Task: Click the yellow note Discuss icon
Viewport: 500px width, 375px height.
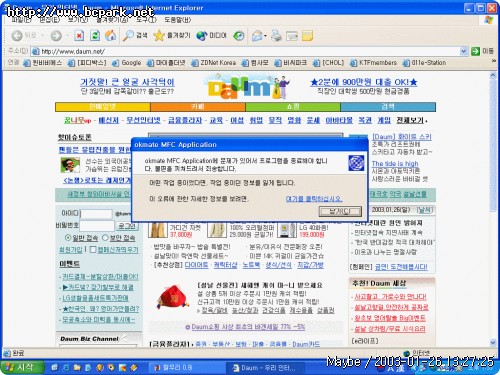Action: pyautogui.click(x=307, y=36)
